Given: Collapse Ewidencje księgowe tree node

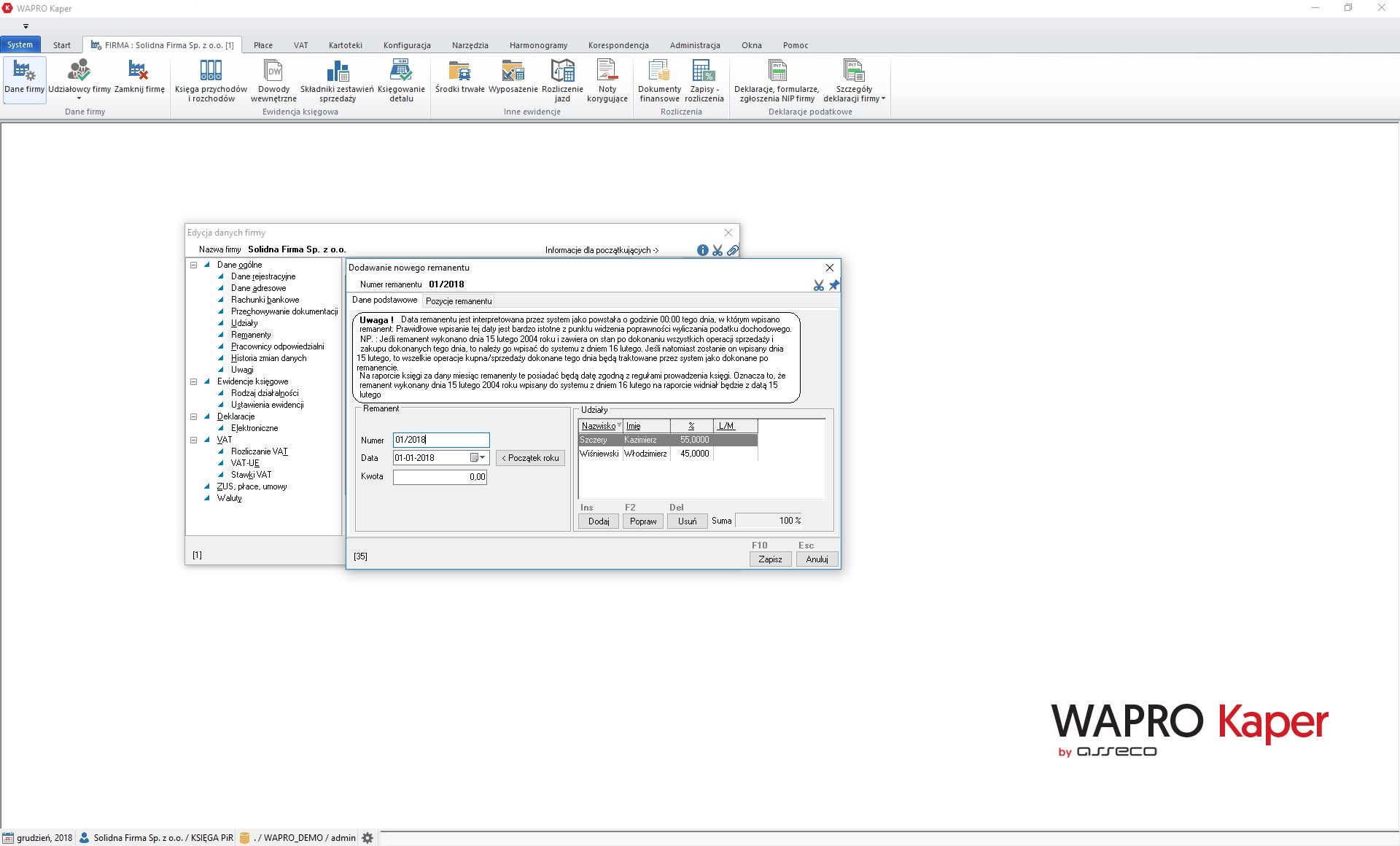Looking at the screenshot, I should click(x=194, y=382).
